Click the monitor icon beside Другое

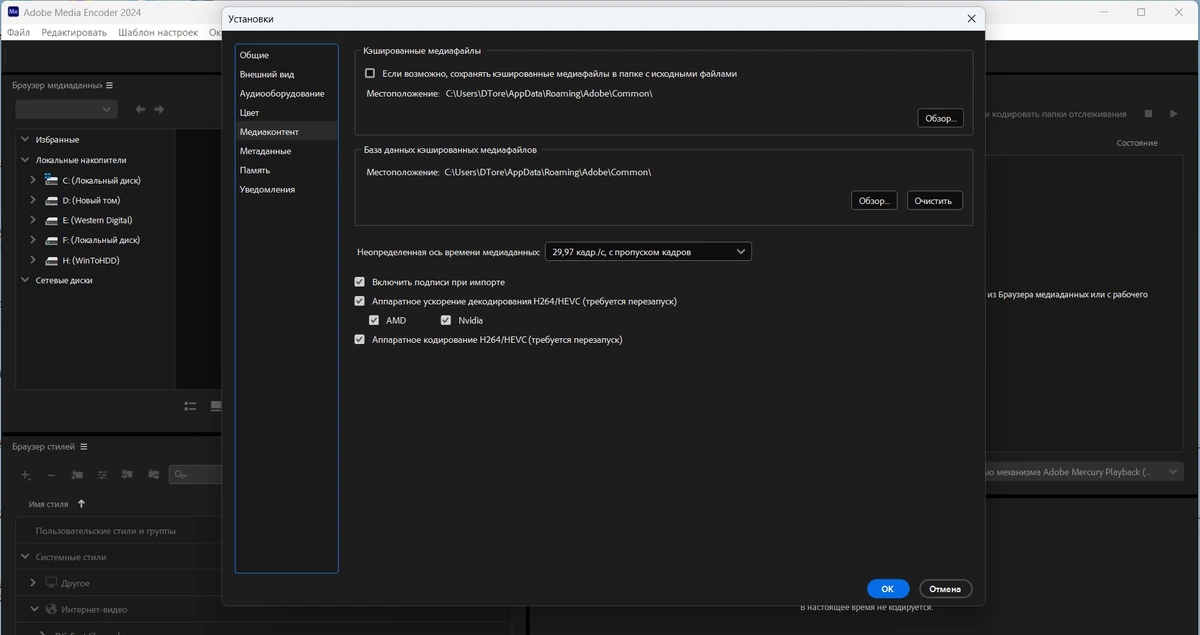(x=51, y=583)
